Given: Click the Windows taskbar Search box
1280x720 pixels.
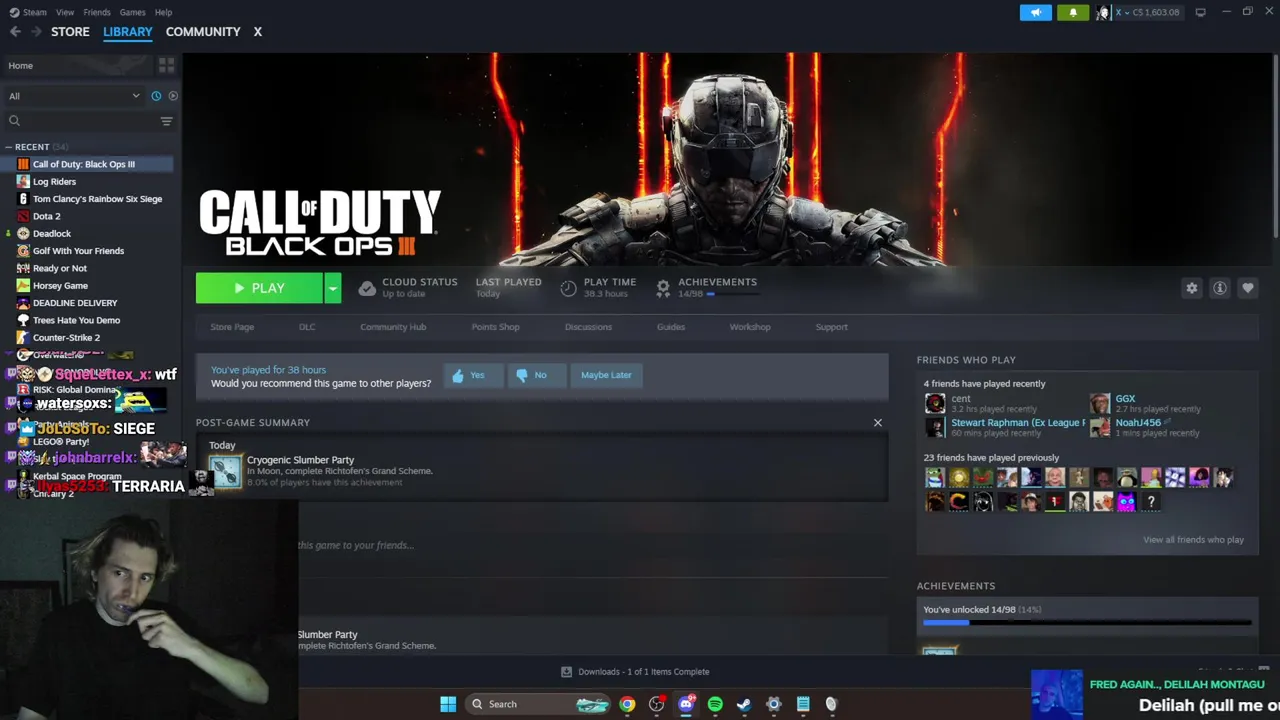Looking at the screenshot, I should [539, 704].
